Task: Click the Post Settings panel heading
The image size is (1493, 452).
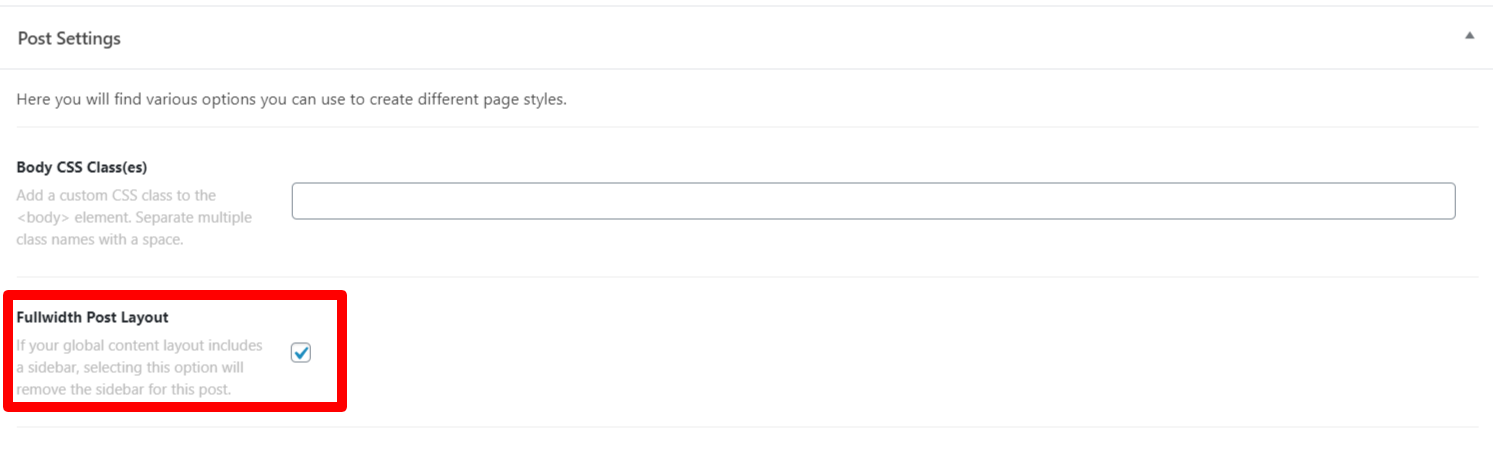Action: tap(69, 38)
